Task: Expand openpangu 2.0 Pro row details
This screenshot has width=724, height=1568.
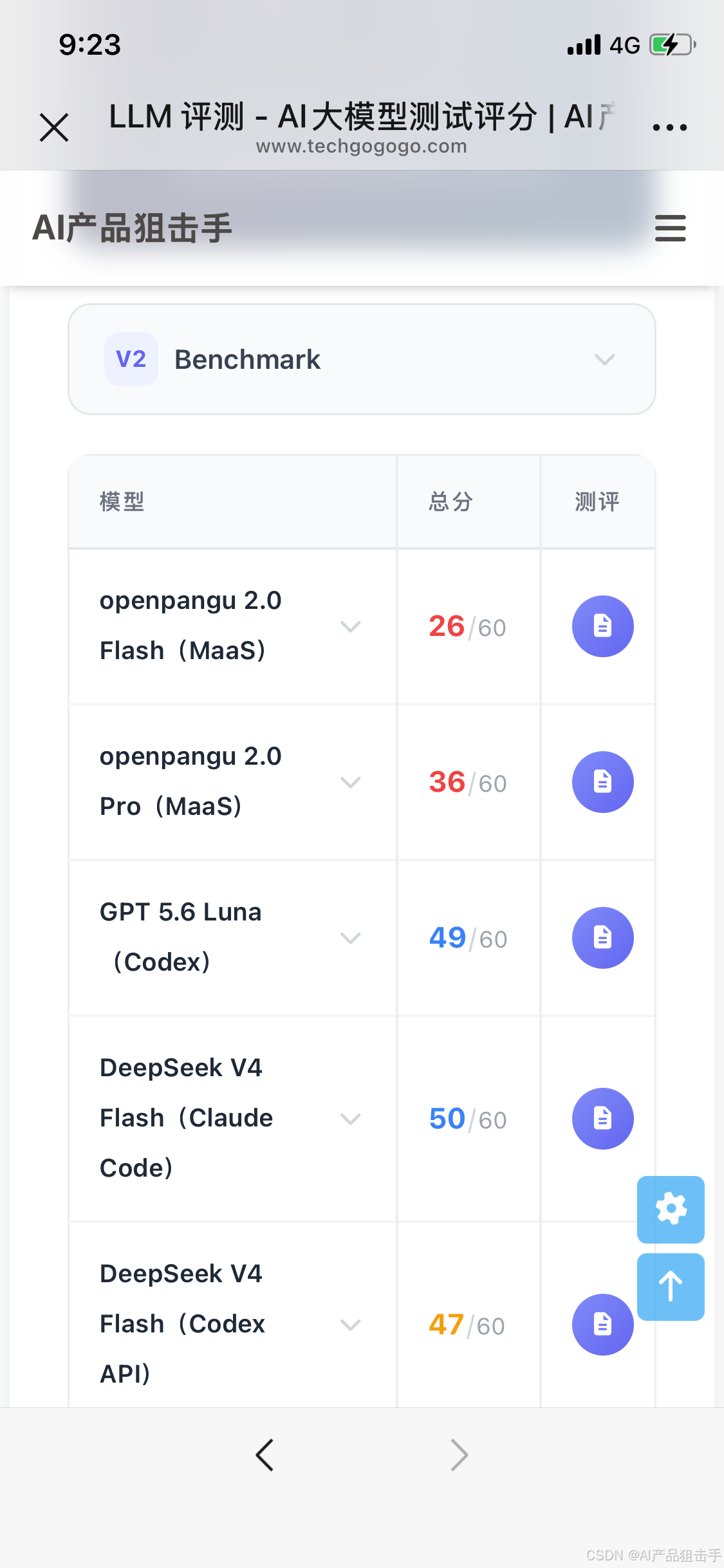Action: click(351, 782)
